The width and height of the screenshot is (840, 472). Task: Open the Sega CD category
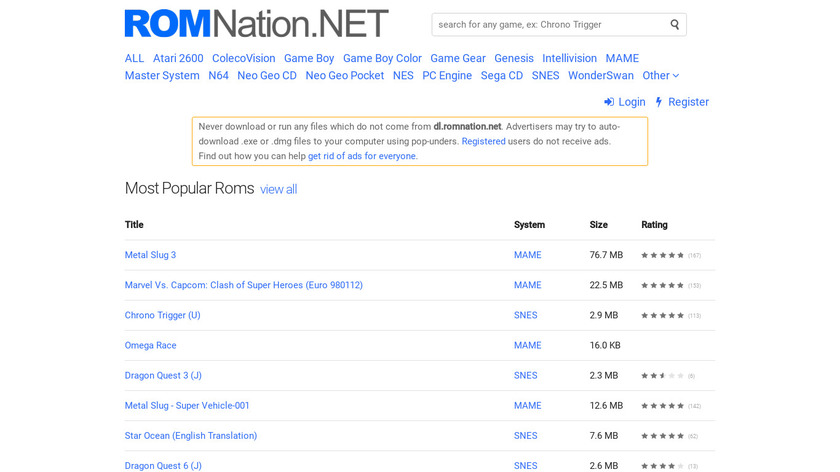click(x=501, y=76)
